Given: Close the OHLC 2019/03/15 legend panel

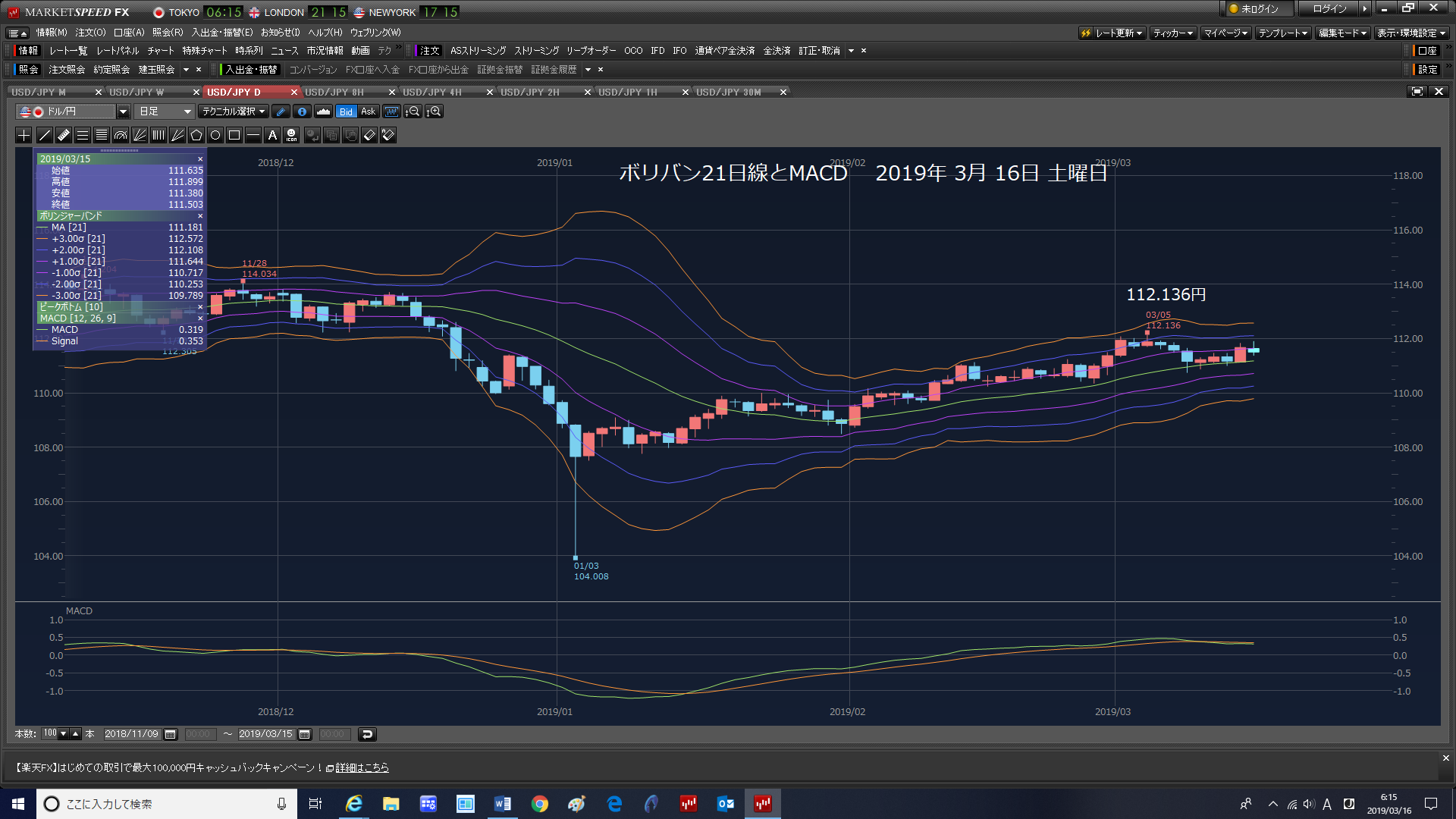Looking at the screenshot, I should pyautogui.click(x=200, y=159).
